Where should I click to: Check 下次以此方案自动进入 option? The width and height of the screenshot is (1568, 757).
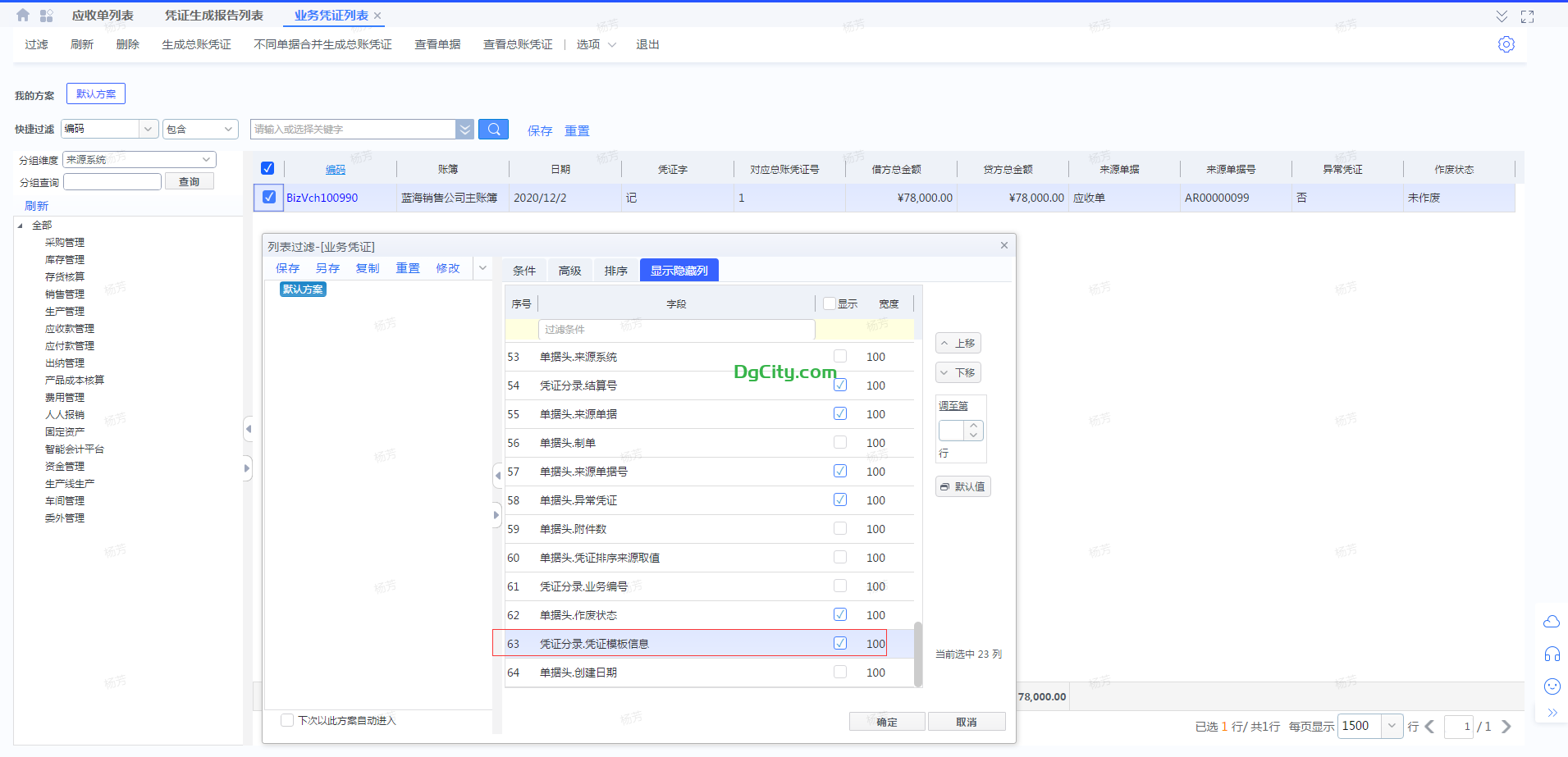(x=287, y=720)
